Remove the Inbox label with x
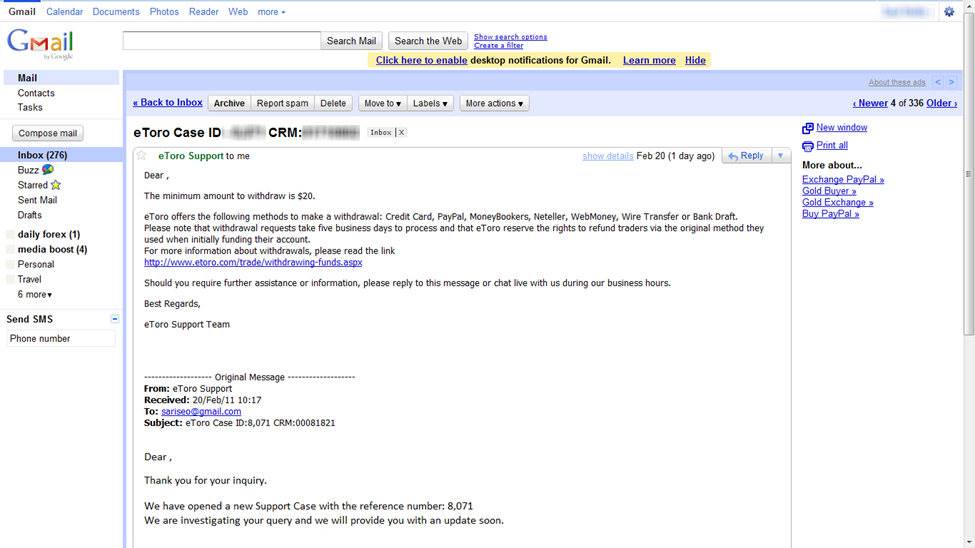The image size is (975, 548). [x=402, y=132]
